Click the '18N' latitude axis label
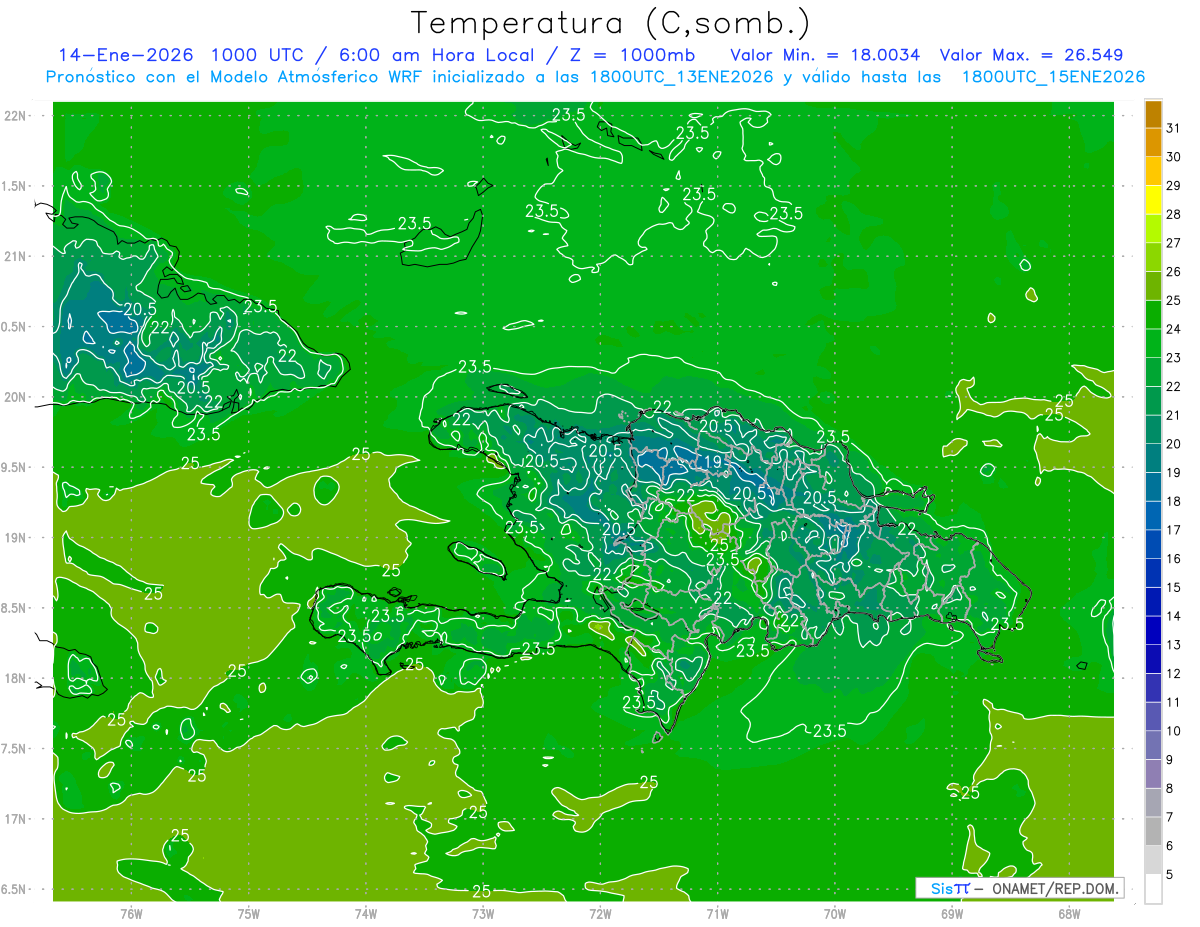 coord(15,678)
